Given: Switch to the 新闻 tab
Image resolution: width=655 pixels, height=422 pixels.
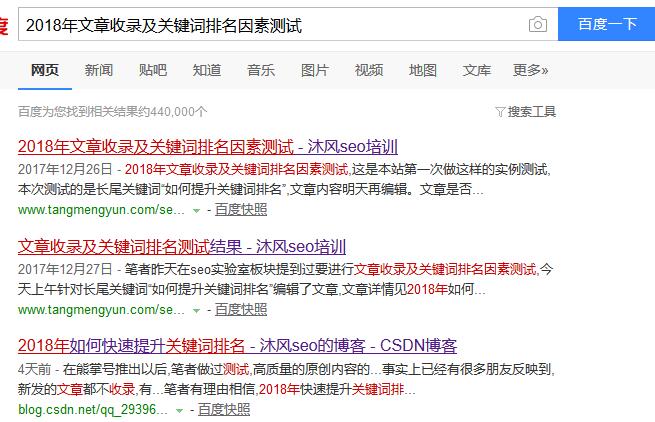Looking at the screenshot, I should pos(99,70).
